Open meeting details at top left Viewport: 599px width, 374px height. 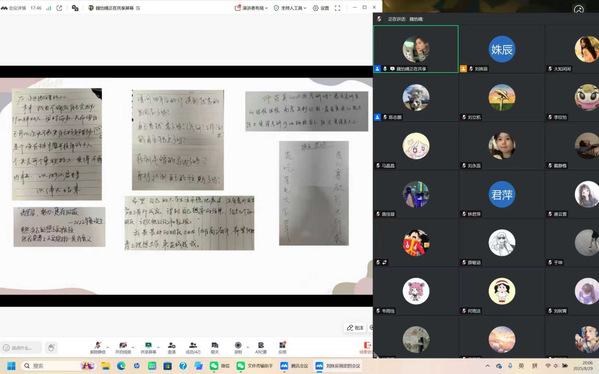pos(14,8)
